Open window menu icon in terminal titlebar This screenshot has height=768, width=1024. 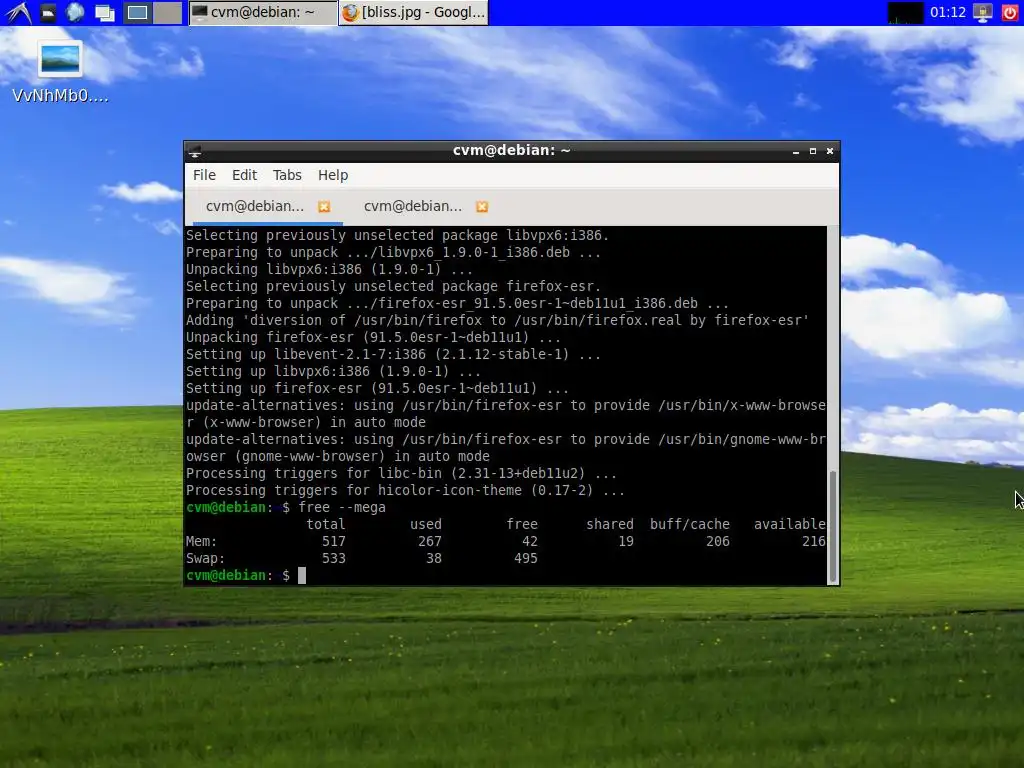[195, 152]
